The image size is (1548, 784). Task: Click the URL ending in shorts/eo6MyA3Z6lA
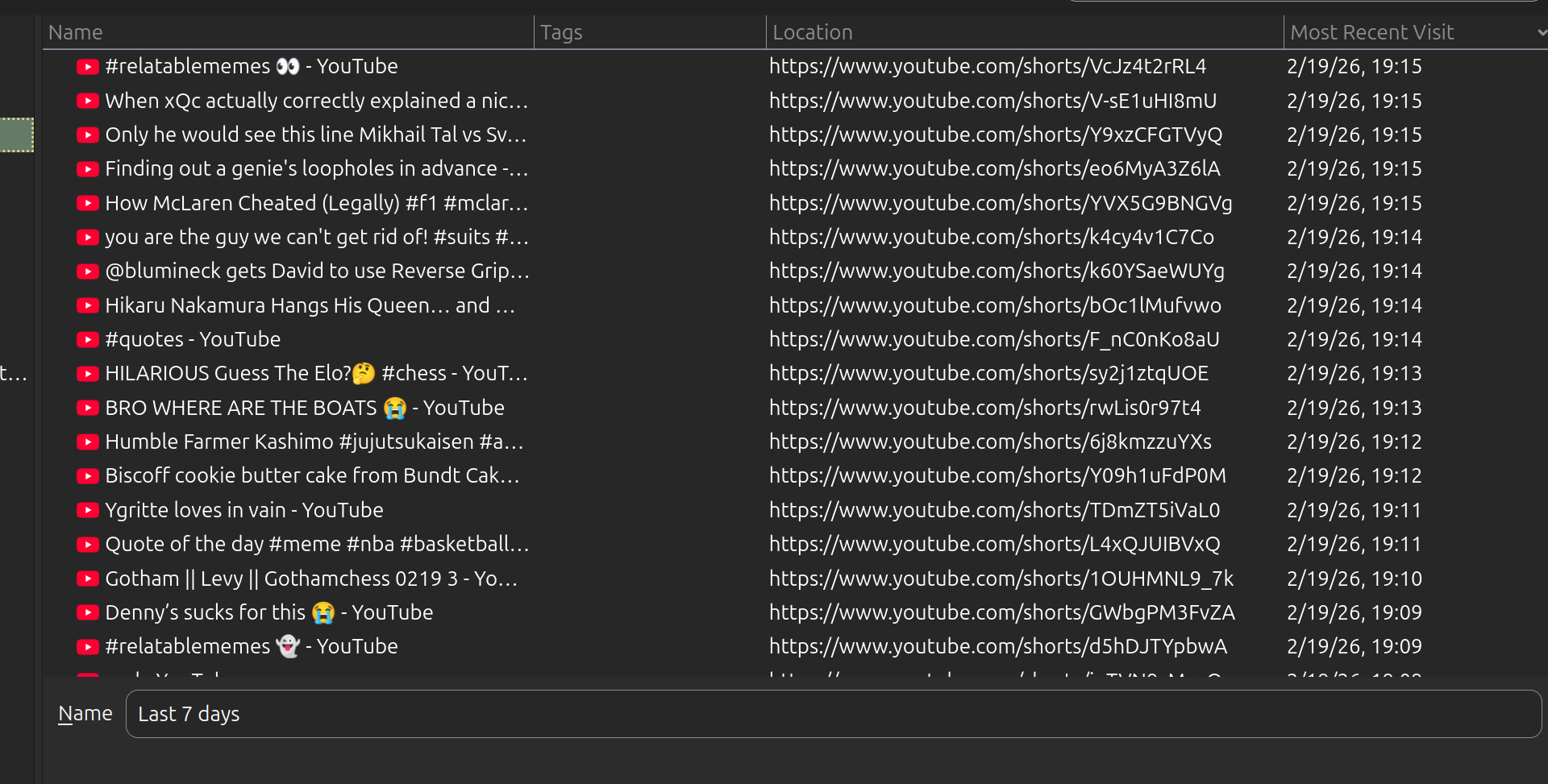pos(995,168)
